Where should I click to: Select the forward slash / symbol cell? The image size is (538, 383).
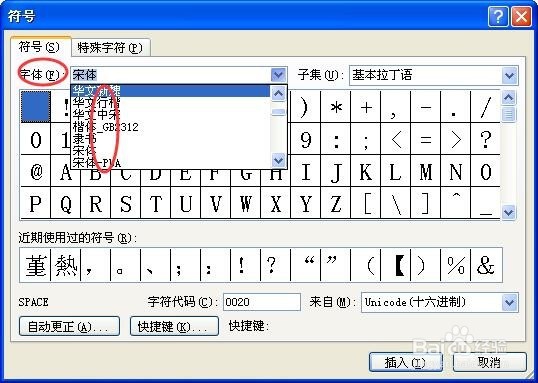pos(486,107)
